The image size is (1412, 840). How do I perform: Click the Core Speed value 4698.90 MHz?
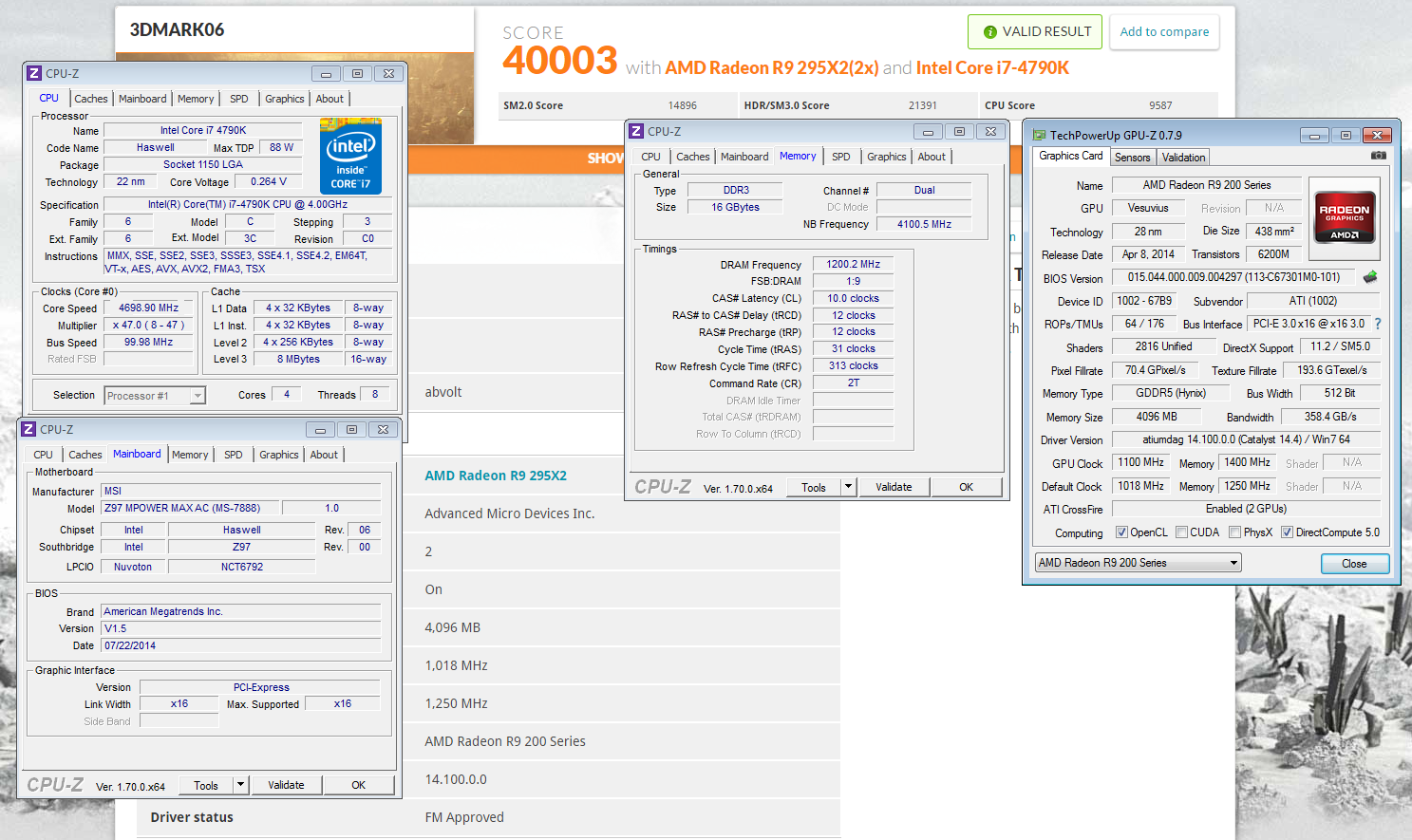[148, 308]
